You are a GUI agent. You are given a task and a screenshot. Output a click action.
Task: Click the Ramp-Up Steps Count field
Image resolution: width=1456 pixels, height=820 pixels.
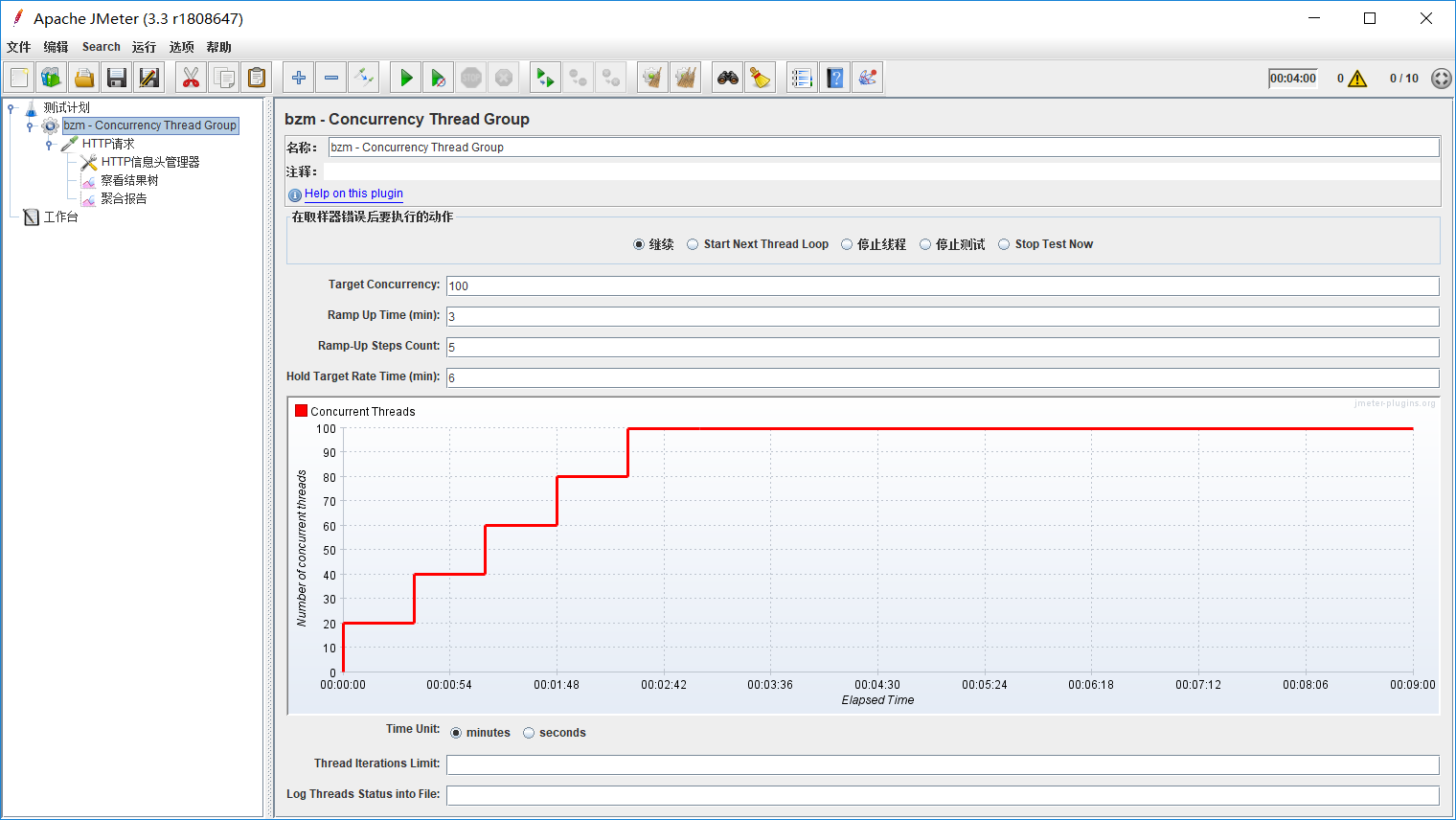tap(943, 347)
